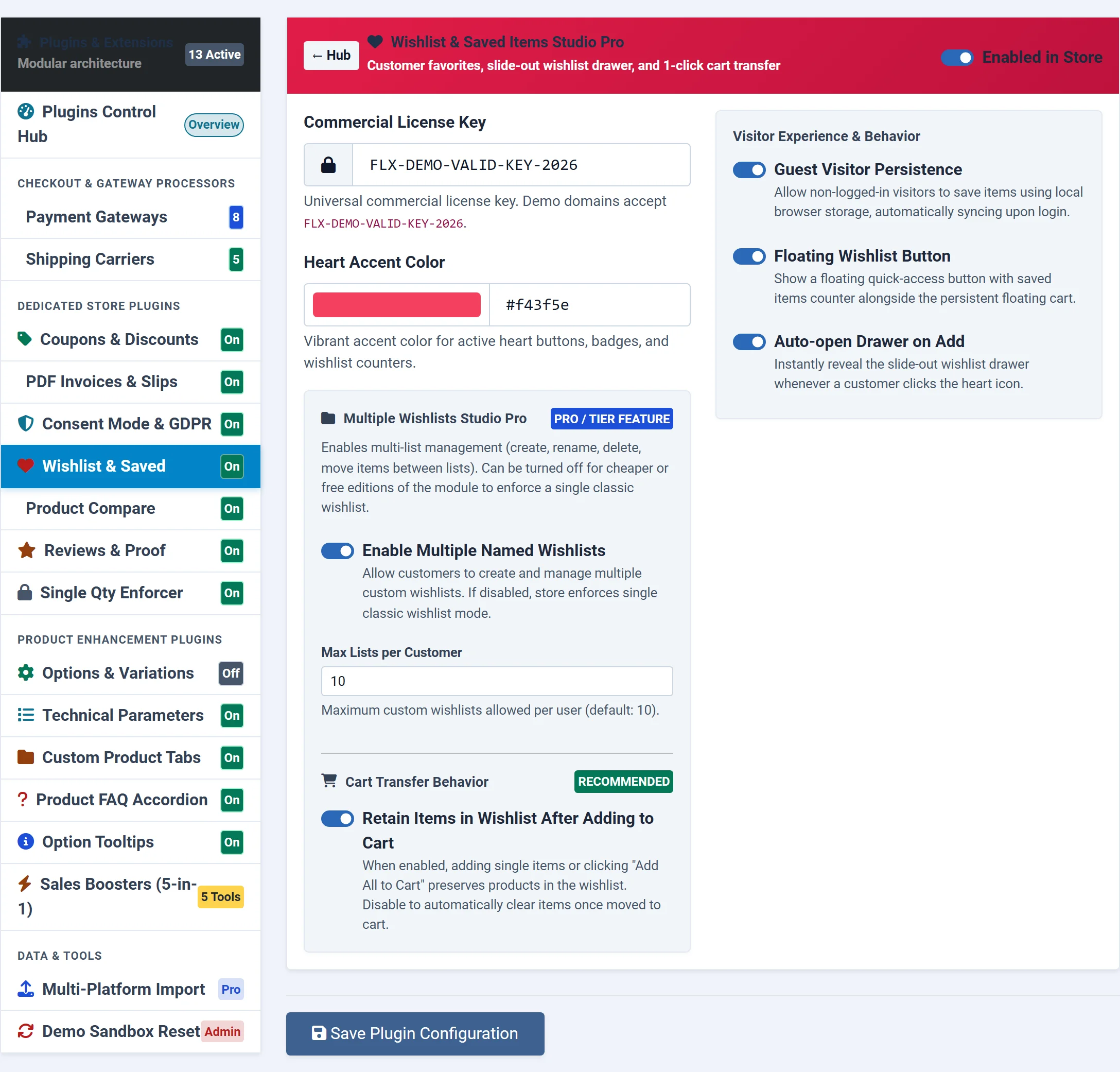
Task: Click the Admin badge on Demo Sandbox Reset
Action: click(222, 1031)
